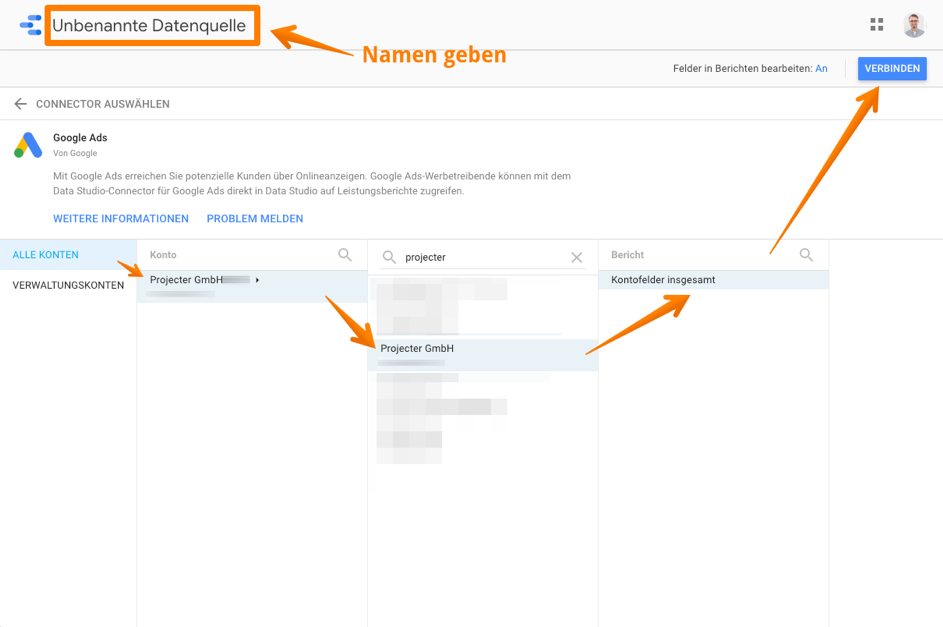943x627 pixels.
Task: Click the Google Ads logo icon
Action: [x=28, y=145]
